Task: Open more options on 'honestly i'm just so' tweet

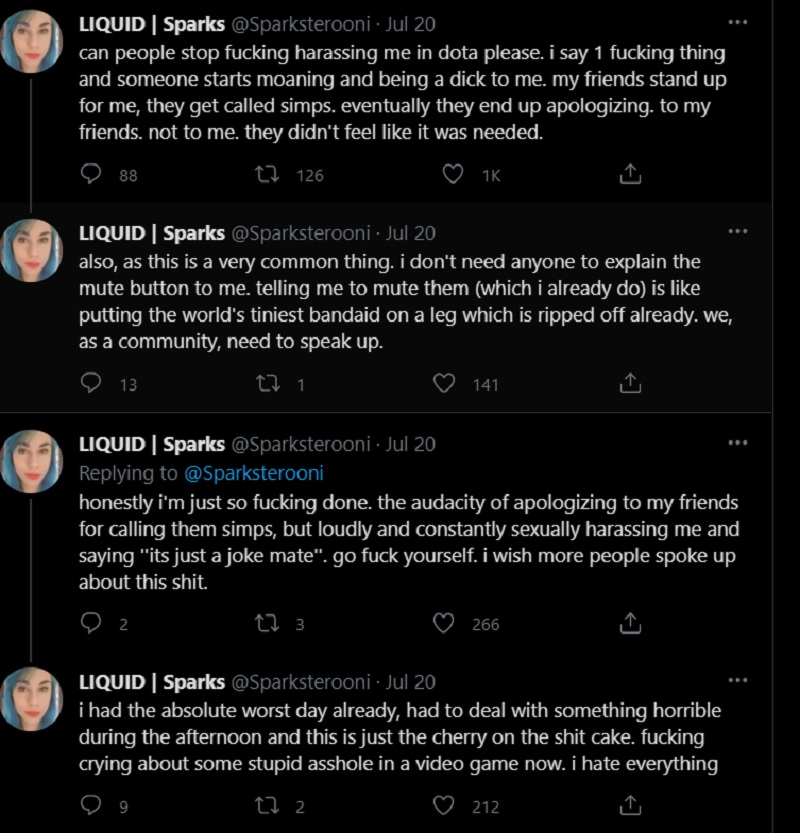Action: tap(738, 443)
